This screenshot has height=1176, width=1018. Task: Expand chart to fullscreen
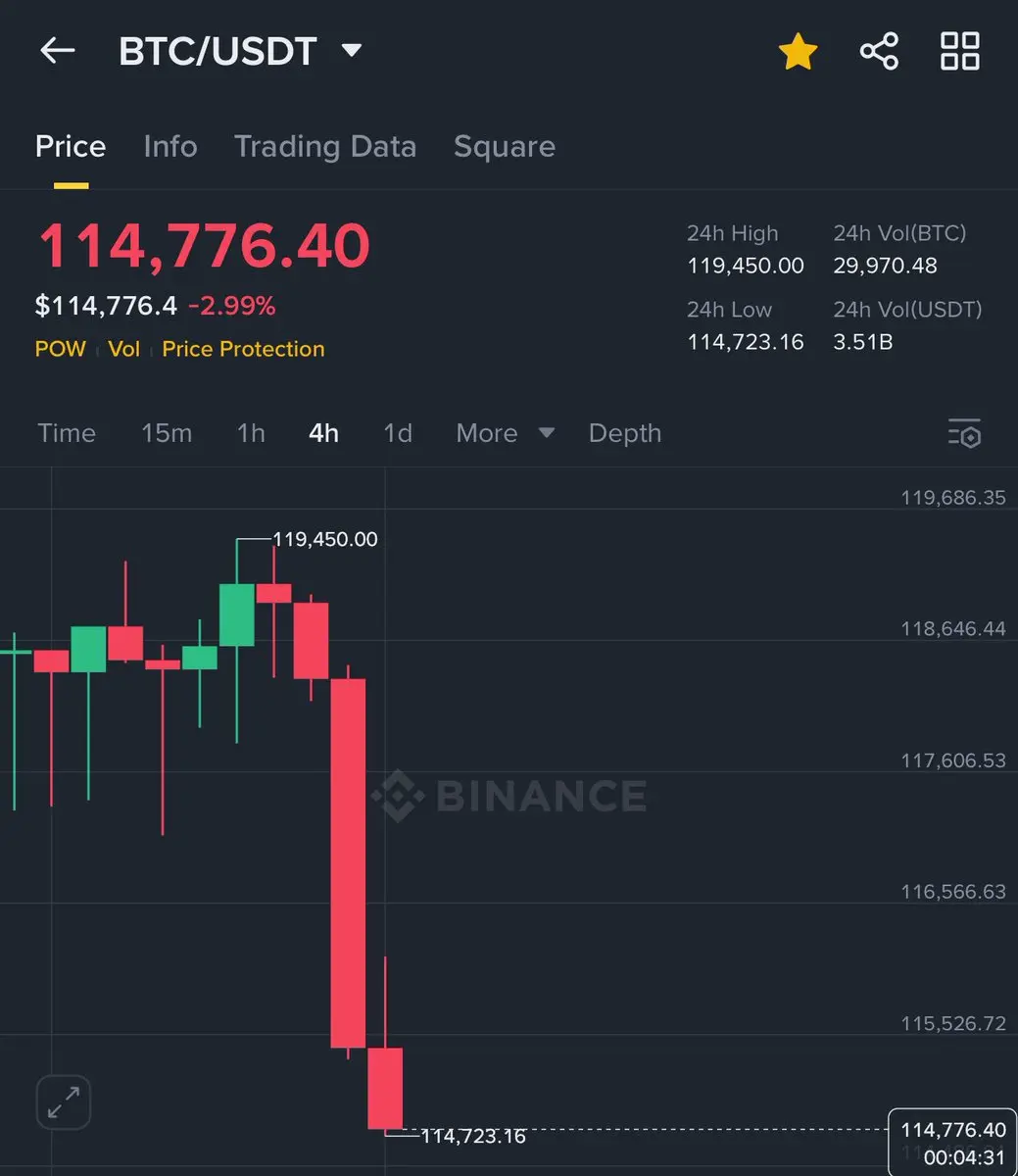[x=64, y=1102]
